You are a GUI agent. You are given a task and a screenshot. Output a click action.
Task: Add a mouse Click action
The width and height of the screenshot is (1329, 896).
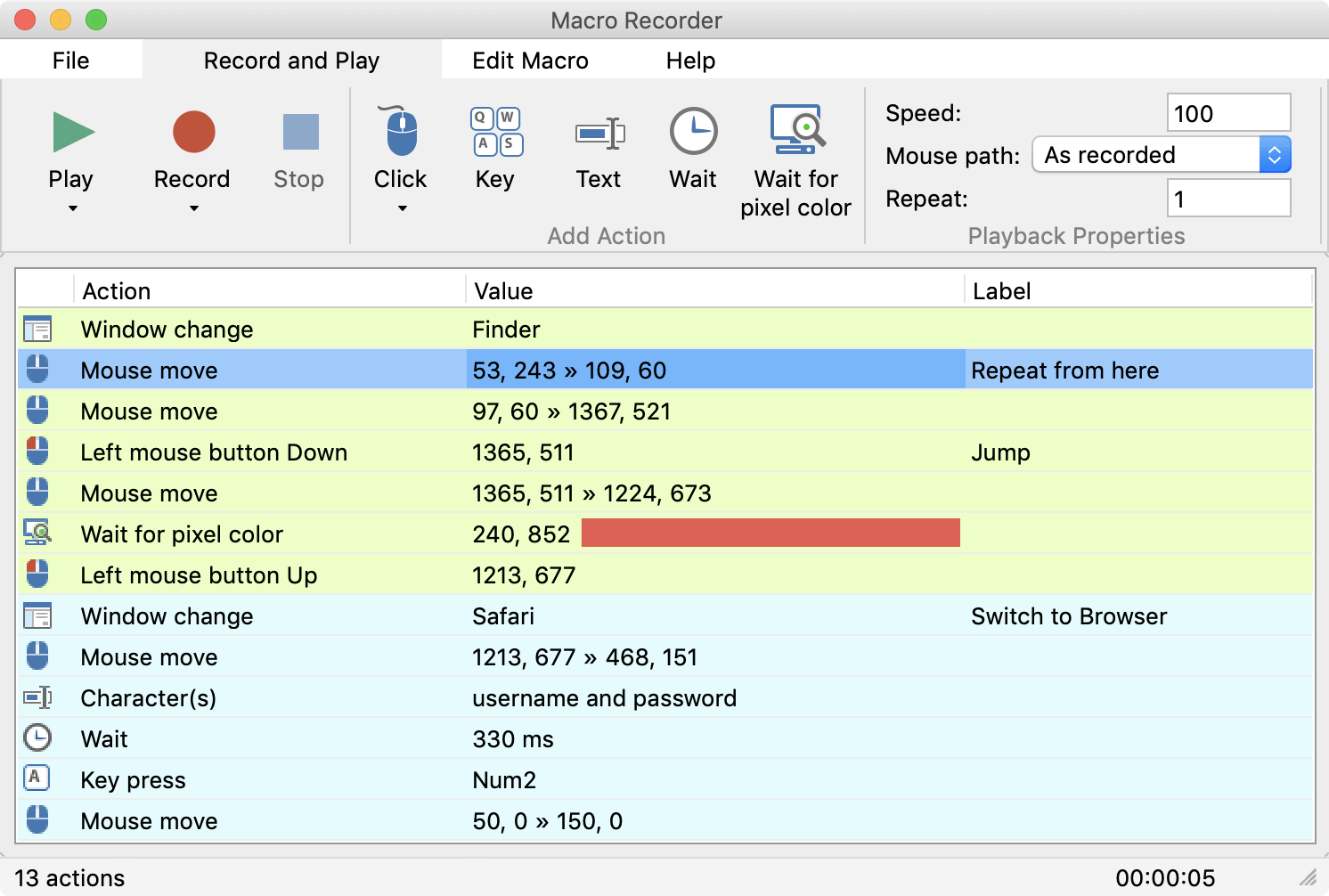pos(400,132)
